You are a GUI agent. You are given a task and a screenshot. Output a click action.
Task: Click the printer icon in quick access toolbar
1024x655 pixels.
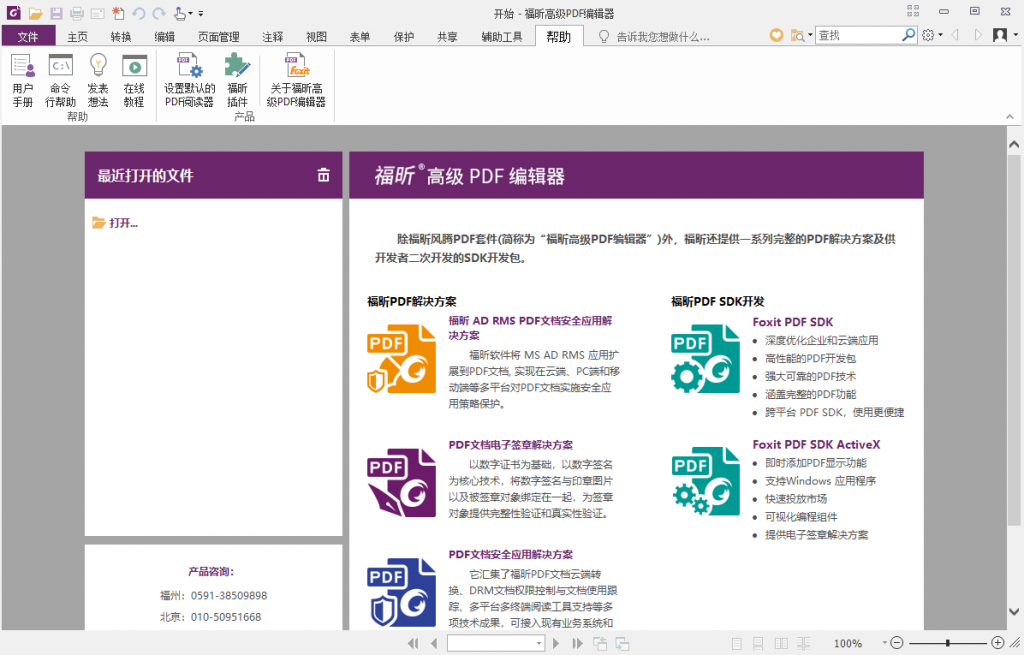click(x=77, y=13)
